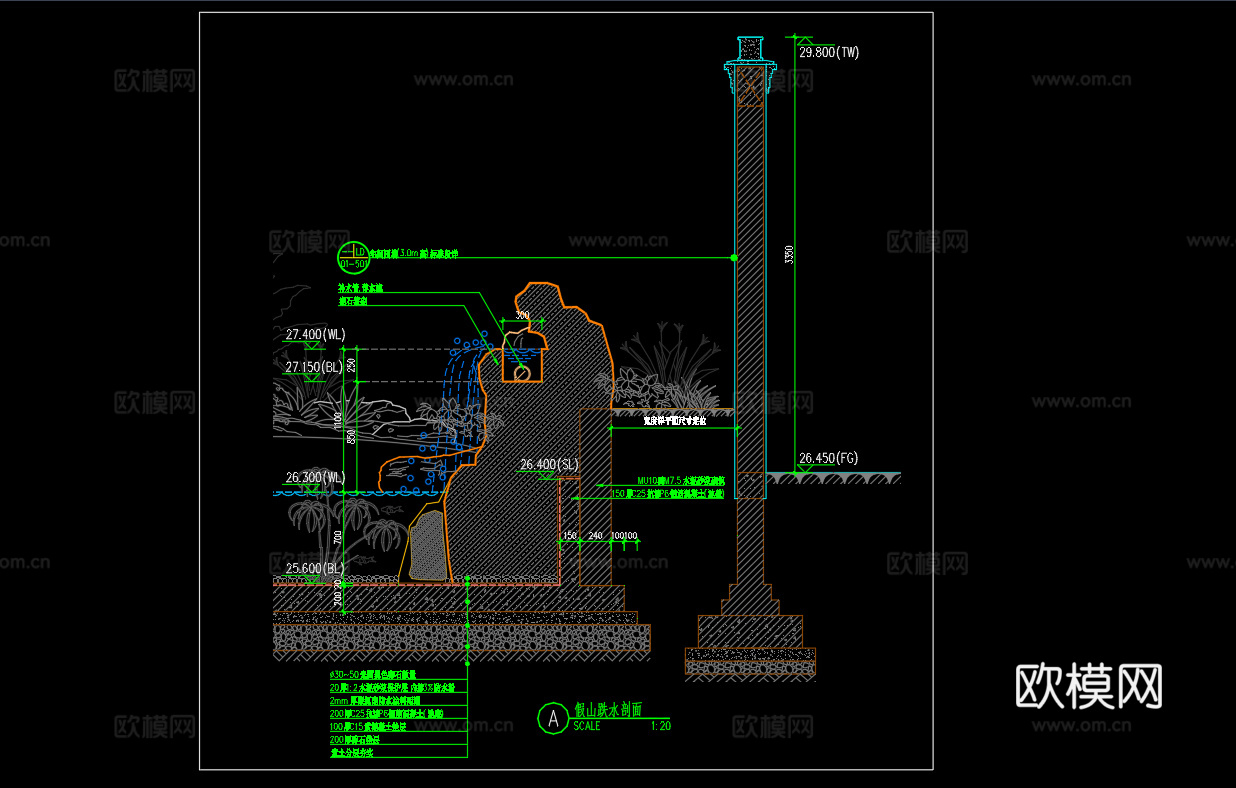Select the 29.800(TW) elevation label
The height and width of the screenshot is (788, 1236).
(828, 52)
